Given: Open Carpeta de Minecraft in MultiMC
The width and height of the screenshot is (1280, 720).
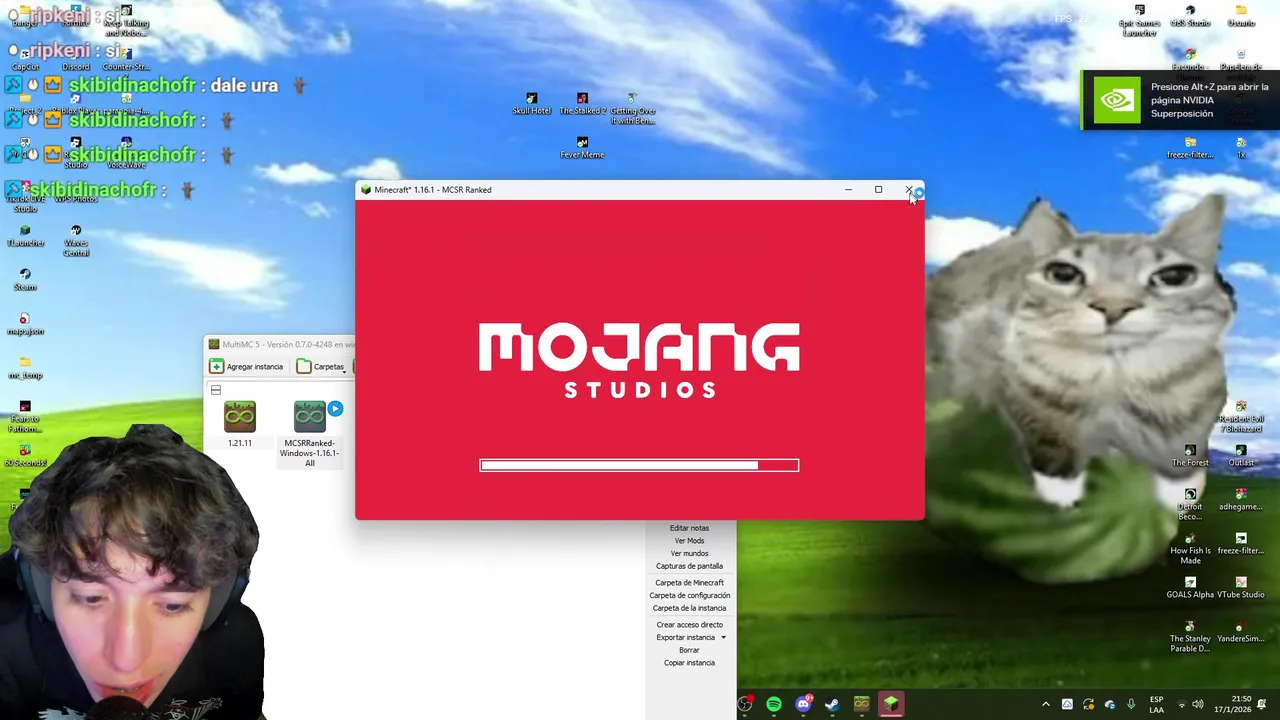Looking at the screenshot, I should pos(689,583).
